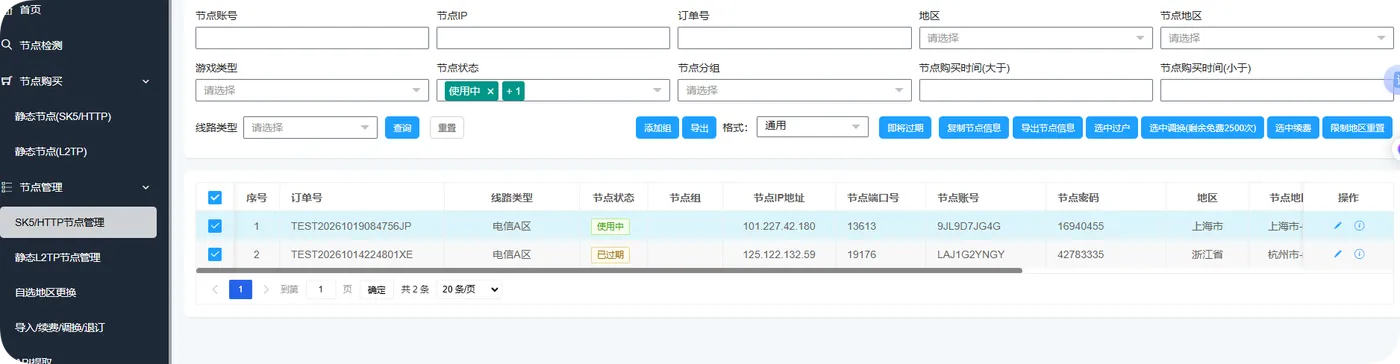Click the jump-to page number input

(320, 289)
